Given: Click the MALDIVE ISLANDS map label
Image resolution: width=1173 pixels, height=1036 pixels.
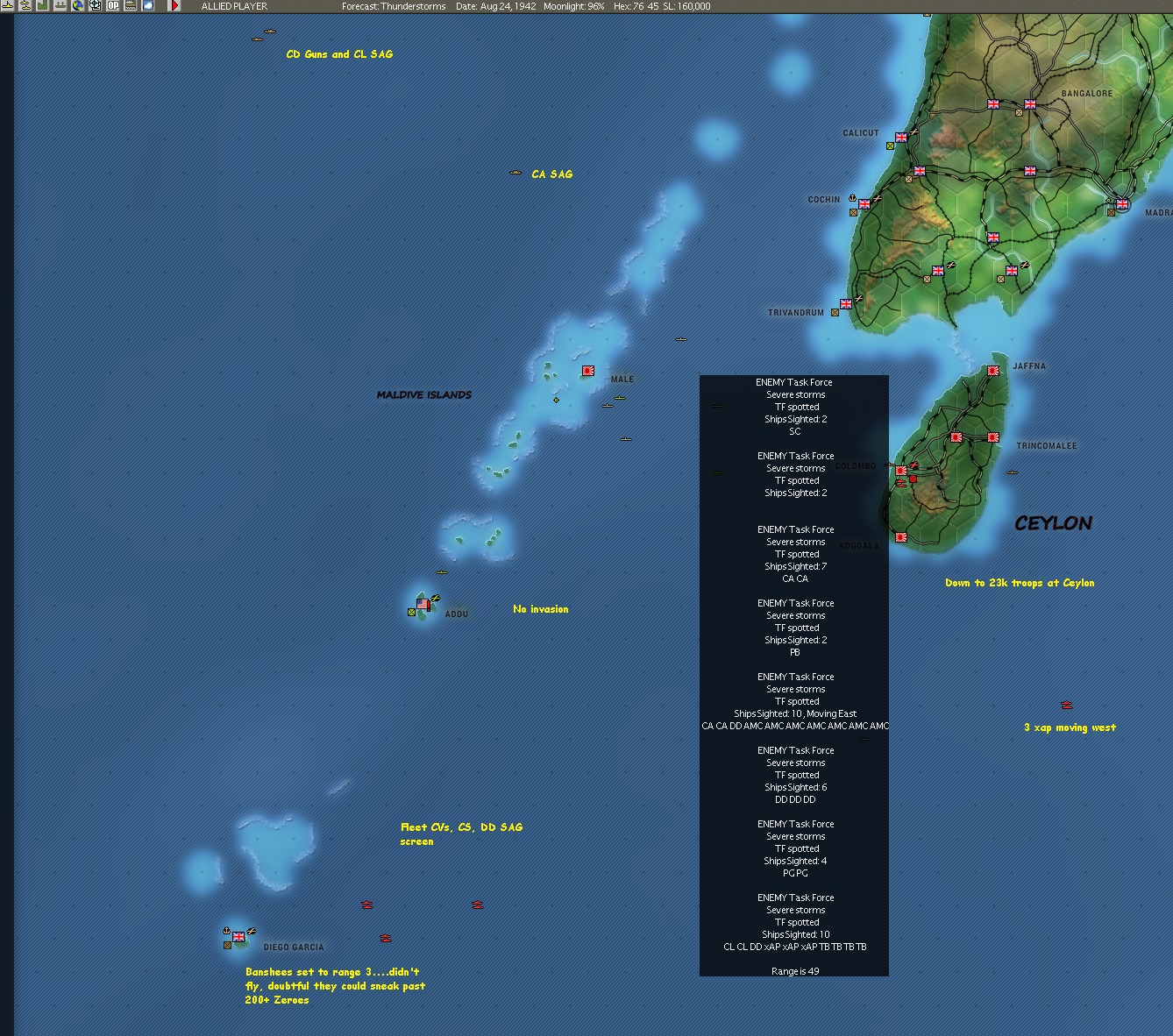Looking at the screenshot, I should coord(424,395).
